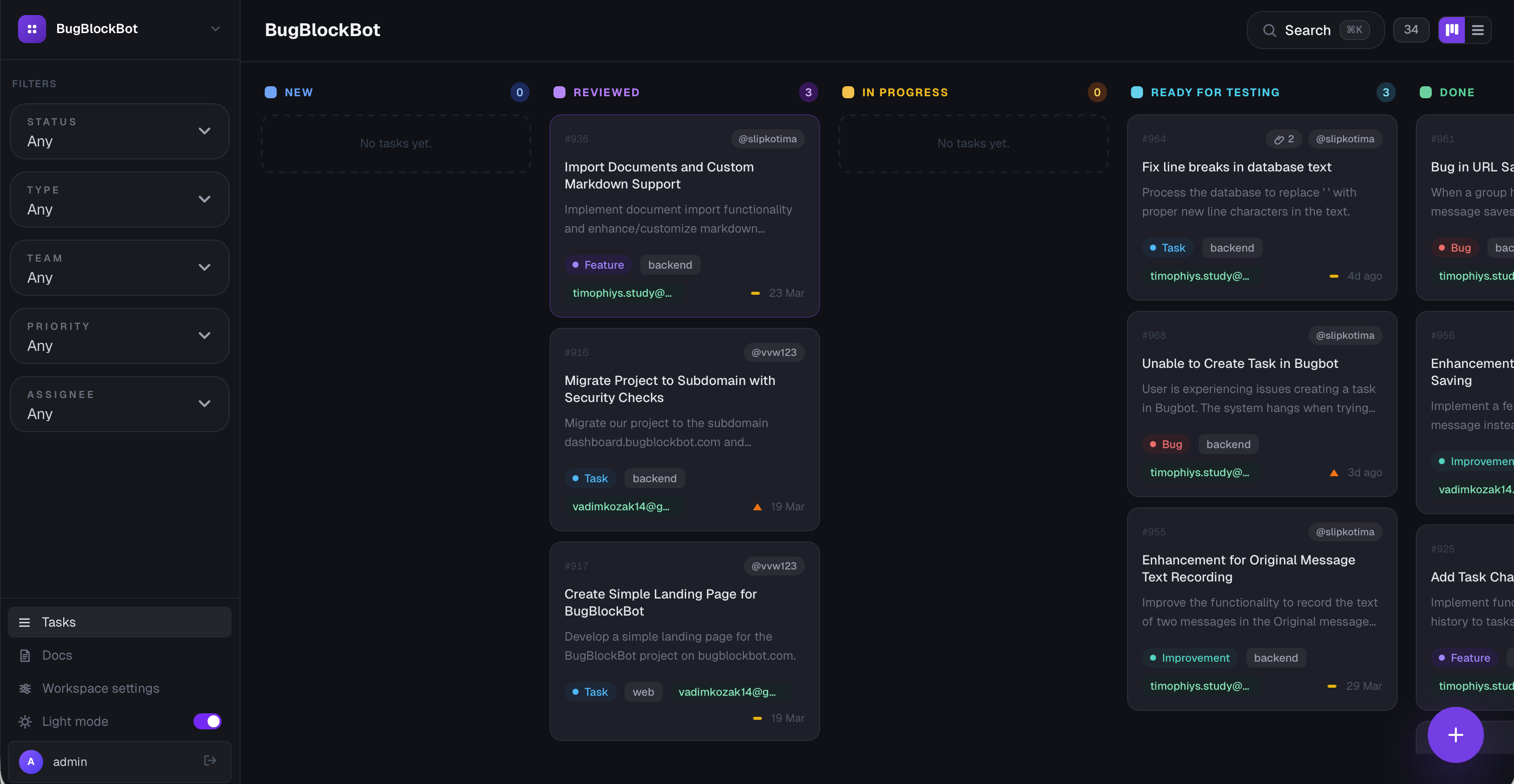Click the @slipkotima tag on task #936

768,139
